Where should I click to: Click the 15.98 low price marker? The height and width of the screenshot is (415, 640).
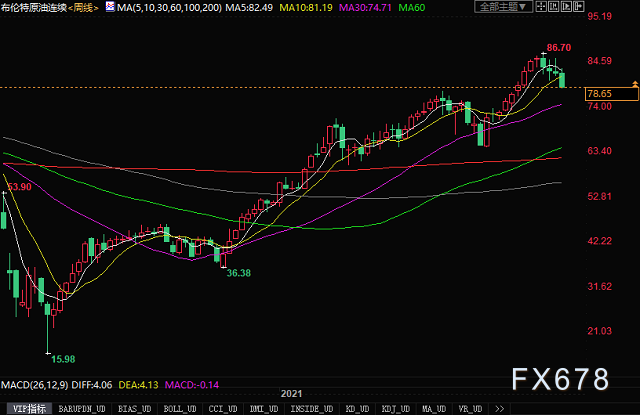tap(63, 359)
